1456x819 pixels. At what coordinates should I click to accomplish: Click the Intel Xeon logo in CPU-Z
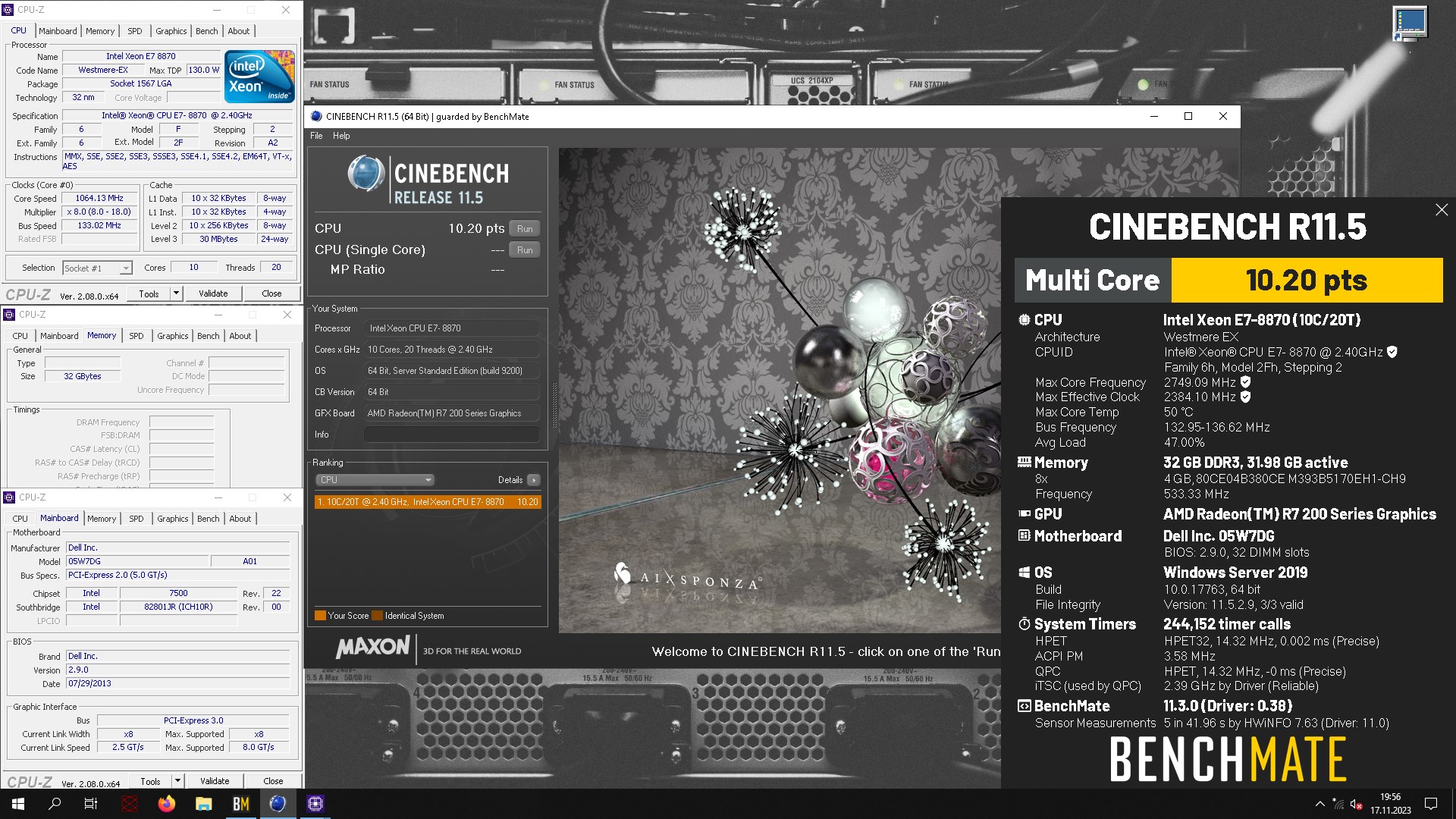point(260,76)
